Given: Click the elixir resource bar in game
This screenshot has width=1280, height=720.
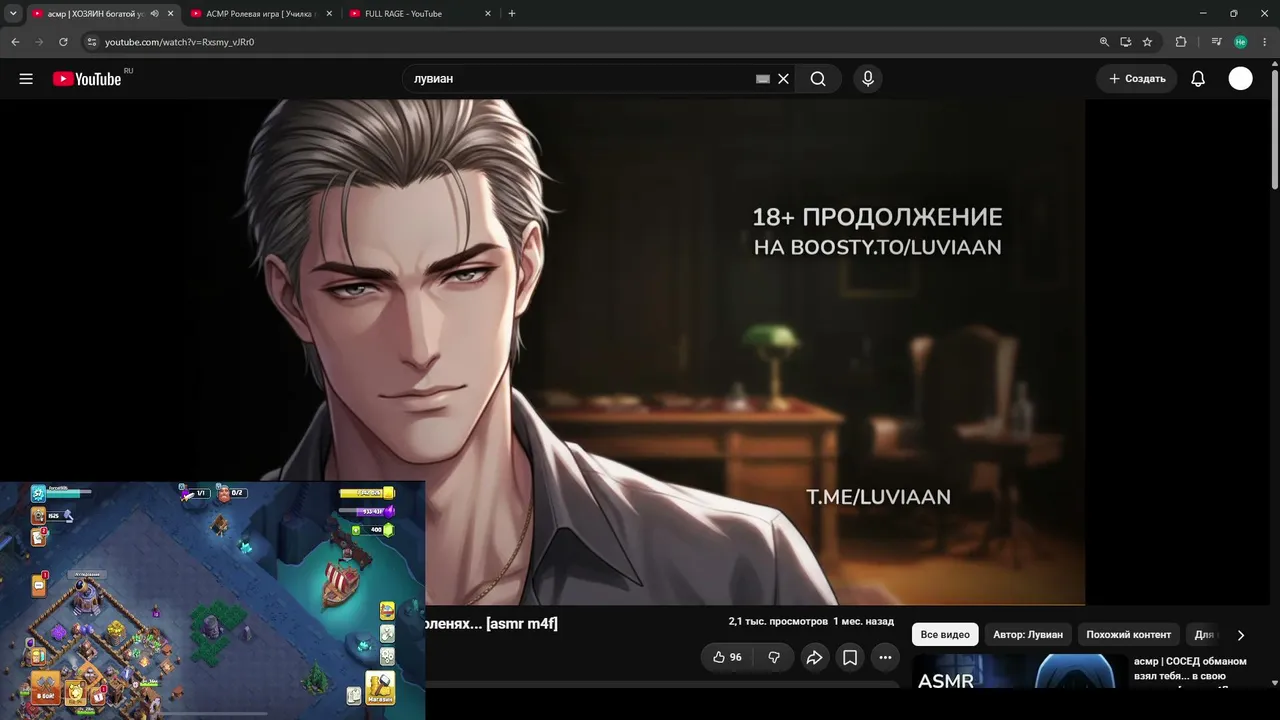Looking at the screenshot, I should point(366,511).
